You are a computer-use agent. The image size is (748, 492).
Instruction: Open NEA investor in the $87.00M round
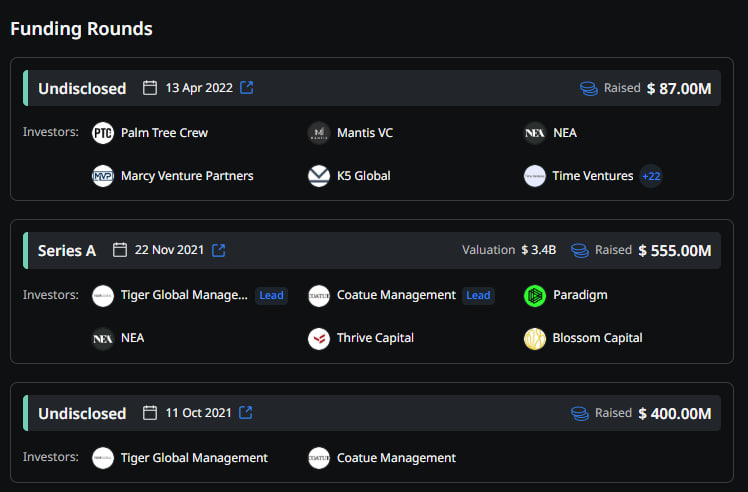pos(564,133)
